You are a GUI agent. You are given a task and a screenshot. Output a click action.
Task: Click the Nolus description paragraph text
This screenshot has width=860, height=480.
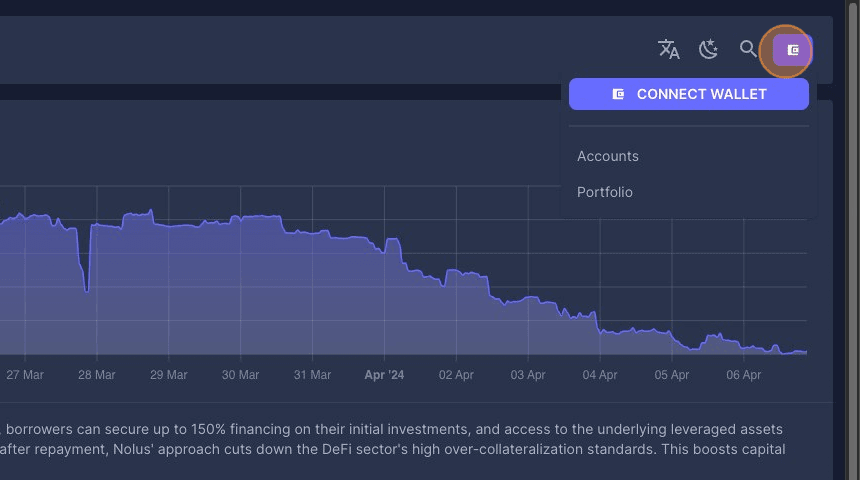[400, 440]
